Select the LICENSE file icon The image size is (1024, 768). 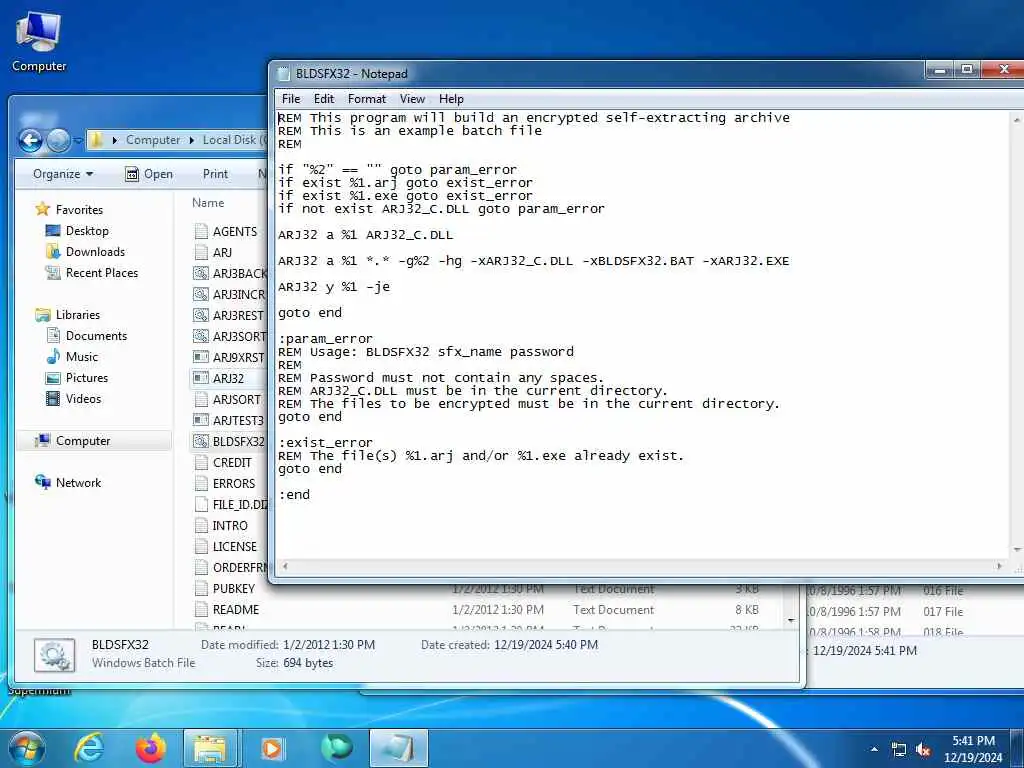[201, 547]
